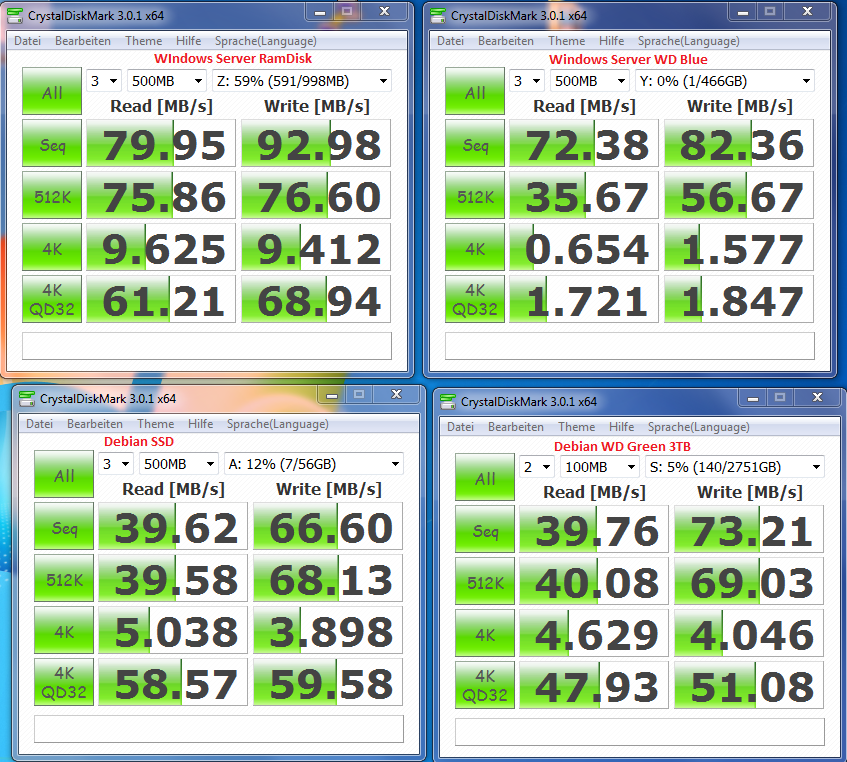Click comment text field in WD Blue window
847x762 pixels.
pyautogui.click(x=629, y=346)
